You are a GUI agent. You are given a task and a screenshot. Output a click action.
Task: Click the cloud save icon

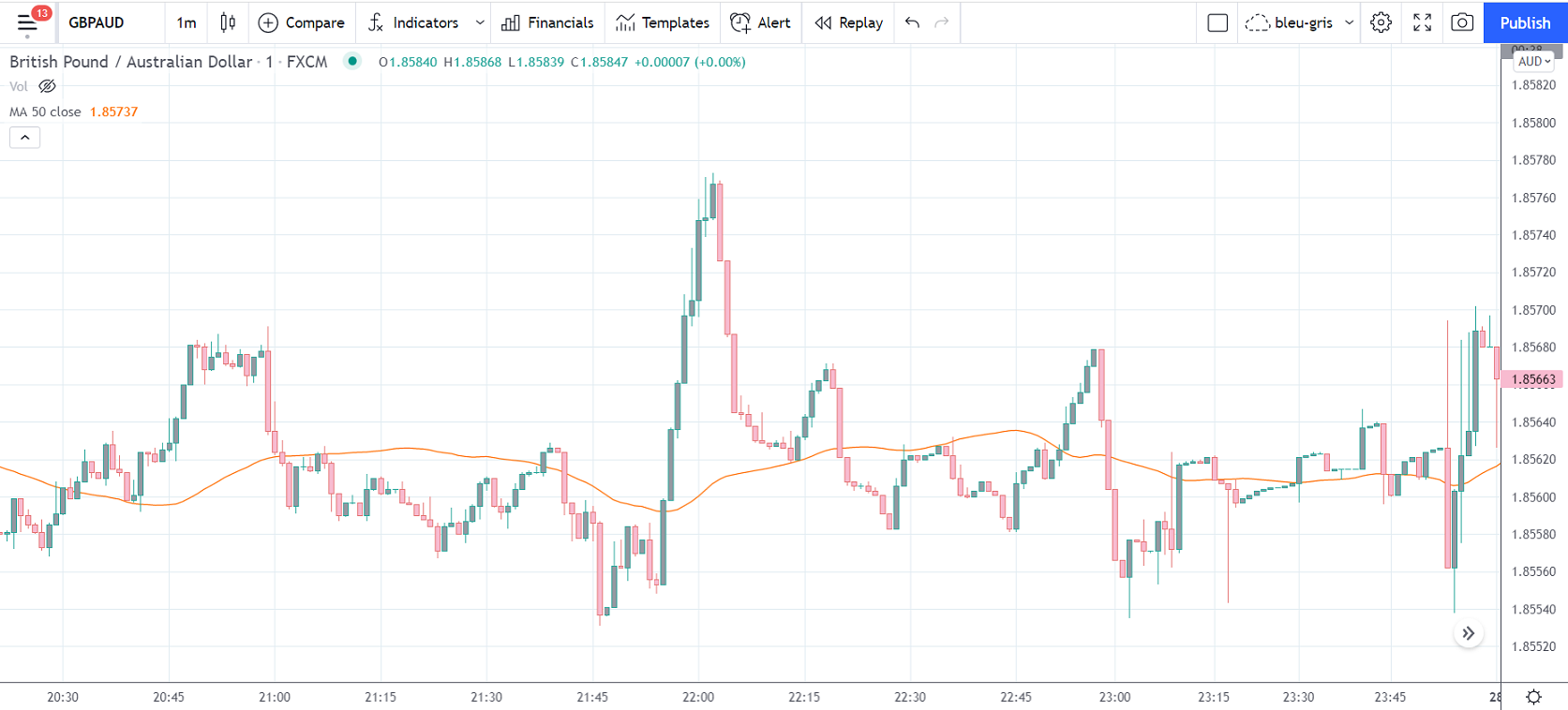pos(1257,22)
